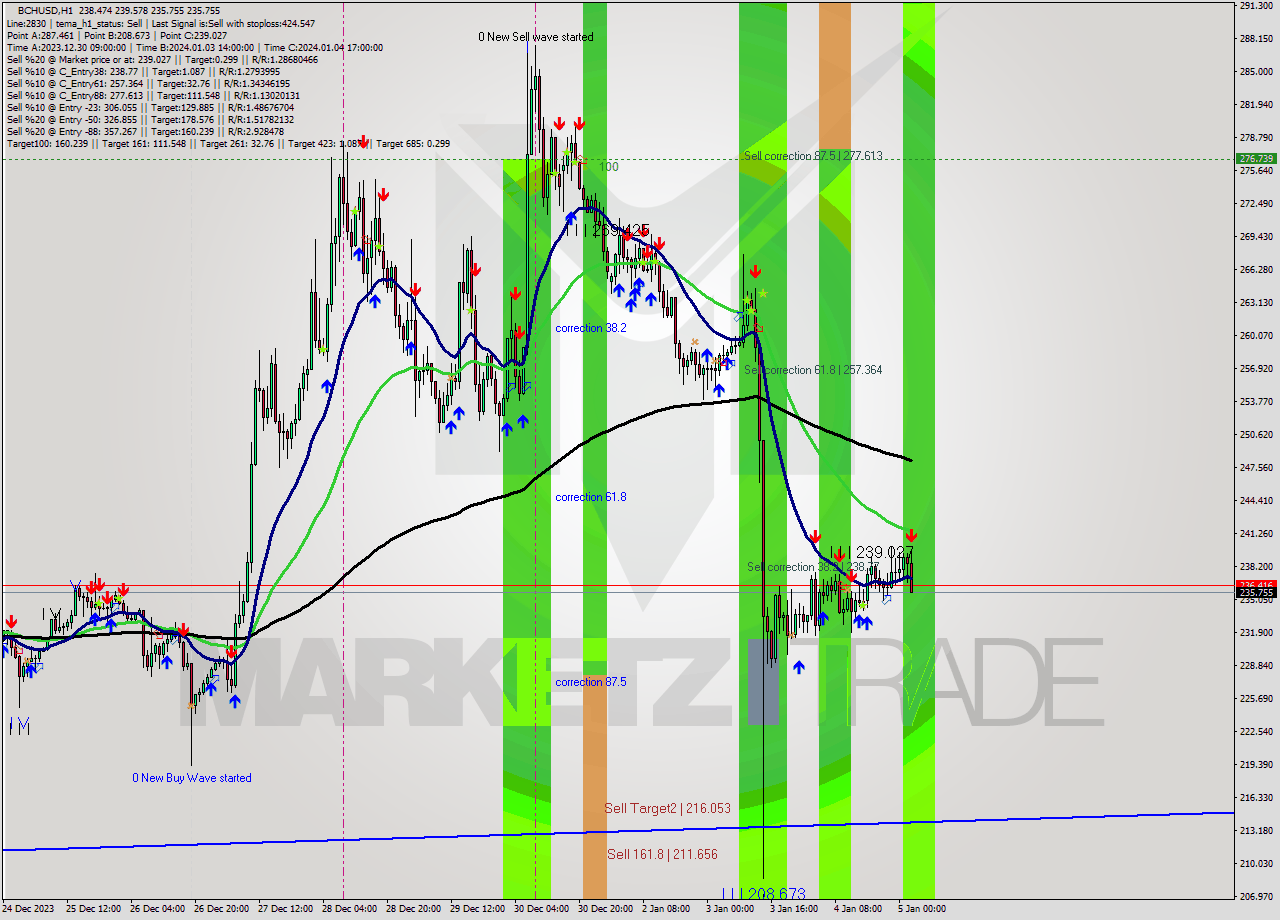
Task: Select the '0 New Sell wave started' label
Action: [x=535, y=37]
